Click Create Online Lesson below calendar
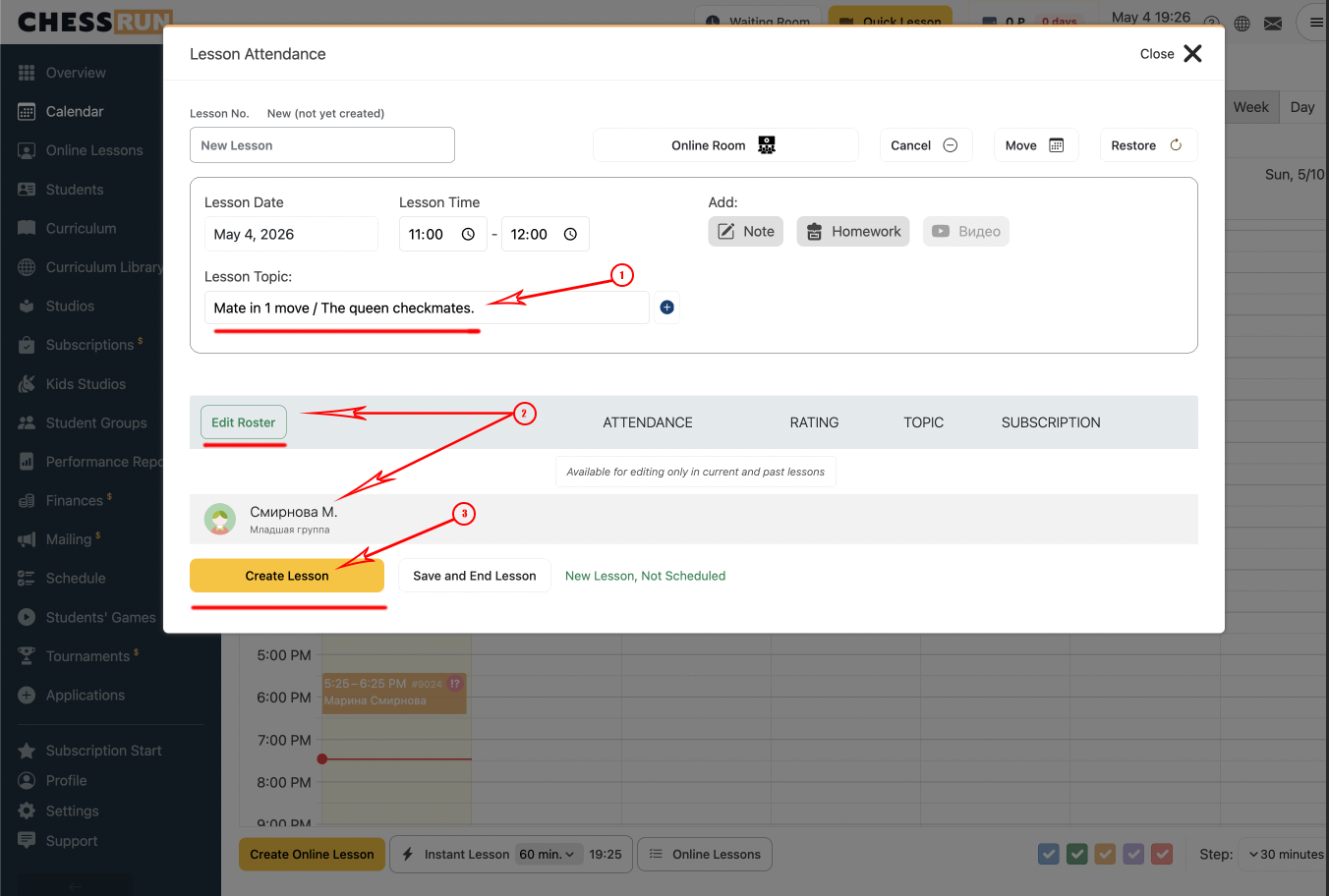 pyautogui.click(x=312, y=854)
